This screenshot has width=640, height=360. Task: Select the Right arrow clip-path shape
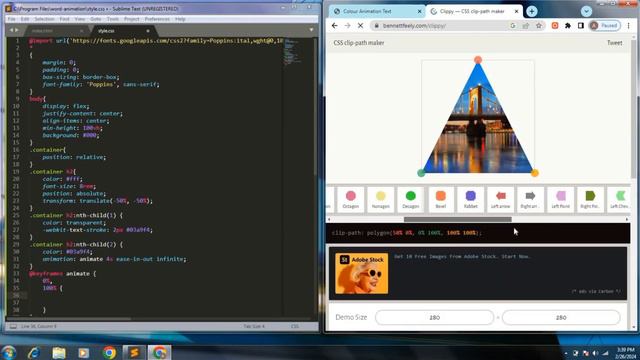(x=530, y=199)
